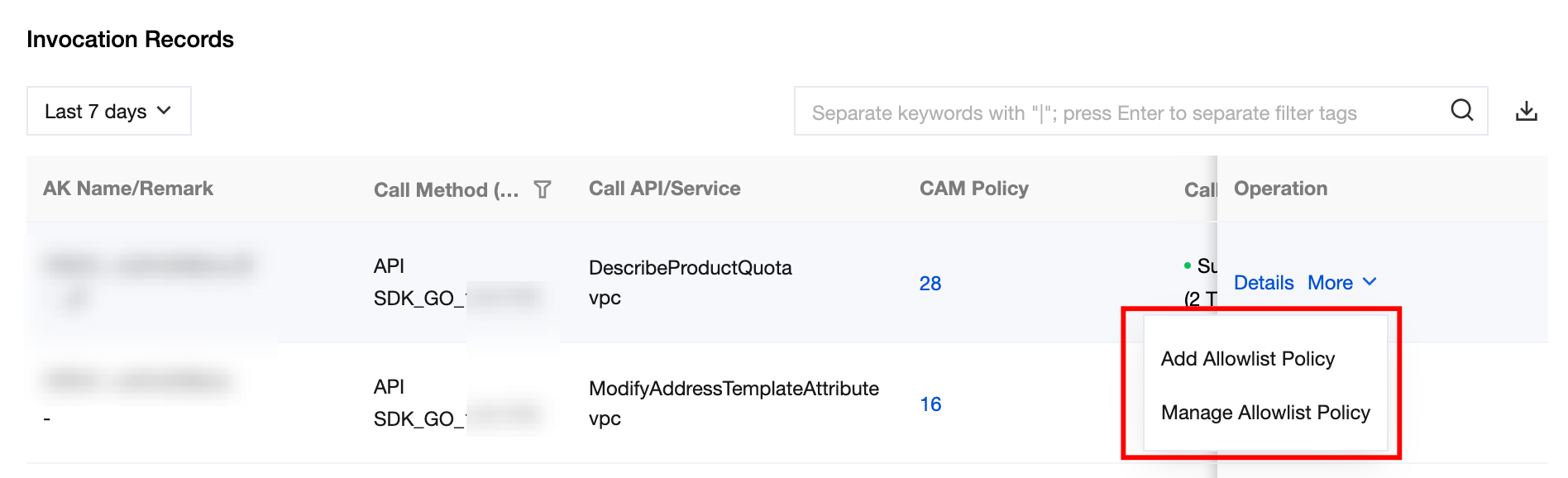Click the search magnifier icon
The height and width of the screenshot is (478, 1568).
(1461, 110)
